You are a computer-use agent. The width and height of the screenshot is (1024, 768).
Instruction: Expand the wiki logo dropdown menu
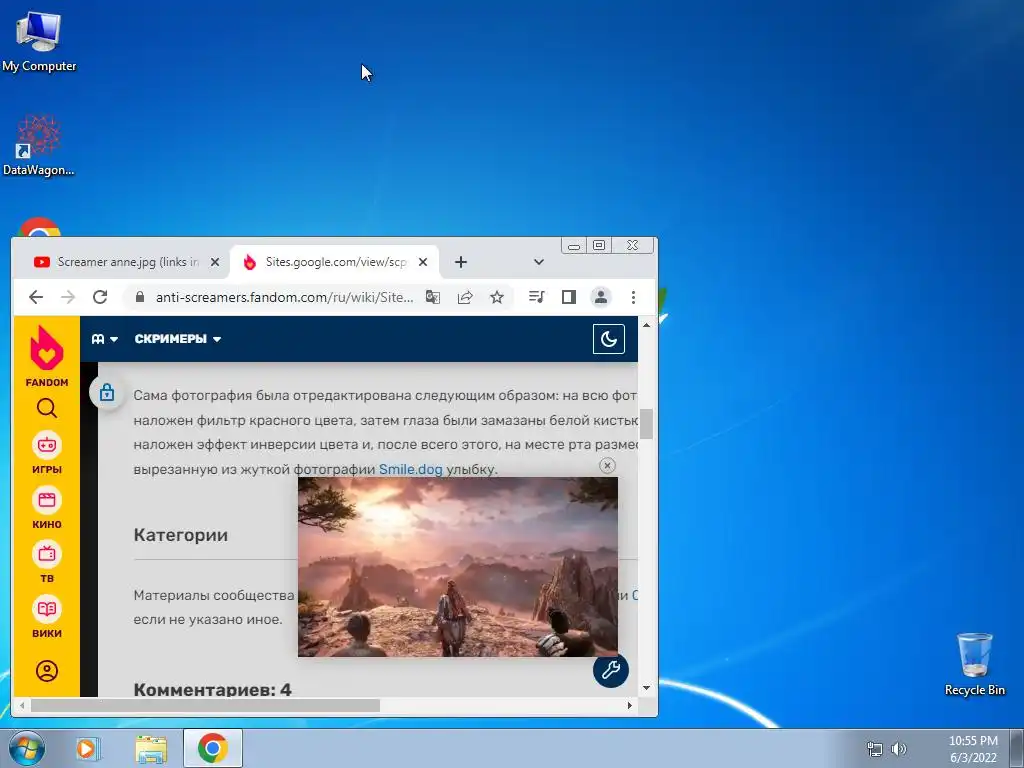click(x=104, y=339)
